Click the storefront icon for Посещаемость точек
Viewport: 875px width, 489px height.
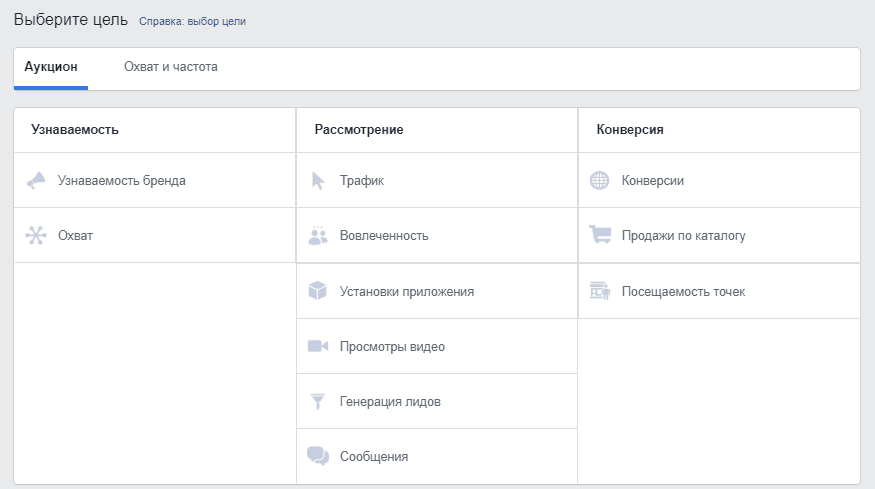[600, 291]
